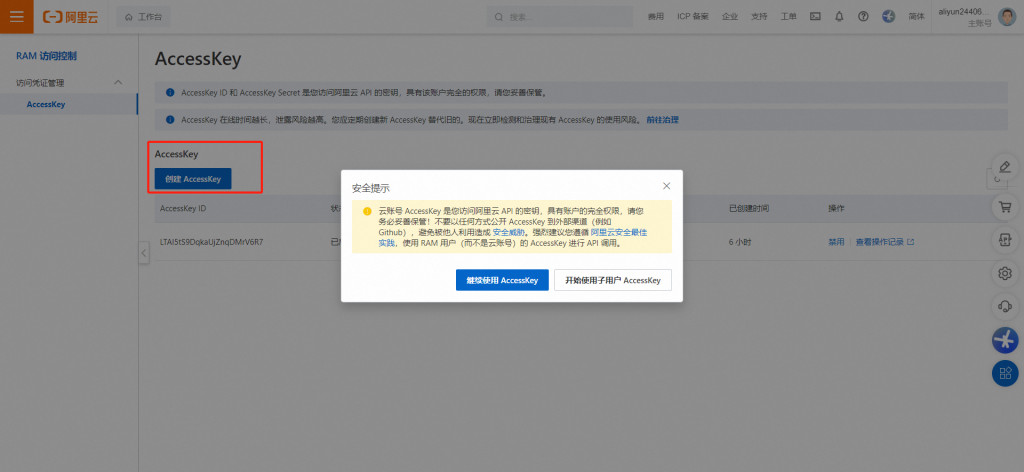Open the 支持 menu
This screenshot has width=1024, height=472.
(x=759, y=17)
